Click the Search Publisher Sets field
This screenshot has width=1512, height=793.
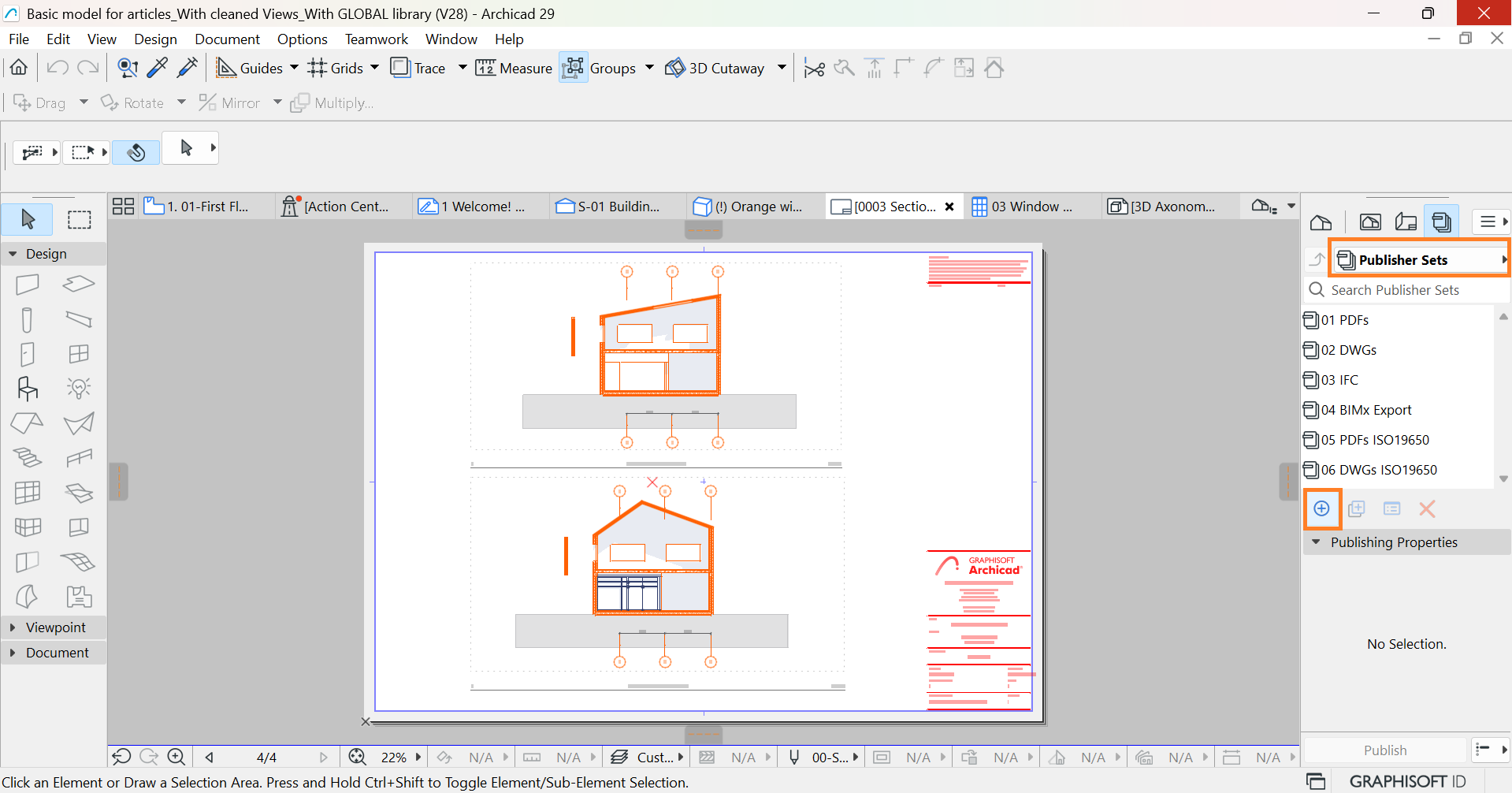1406,290
